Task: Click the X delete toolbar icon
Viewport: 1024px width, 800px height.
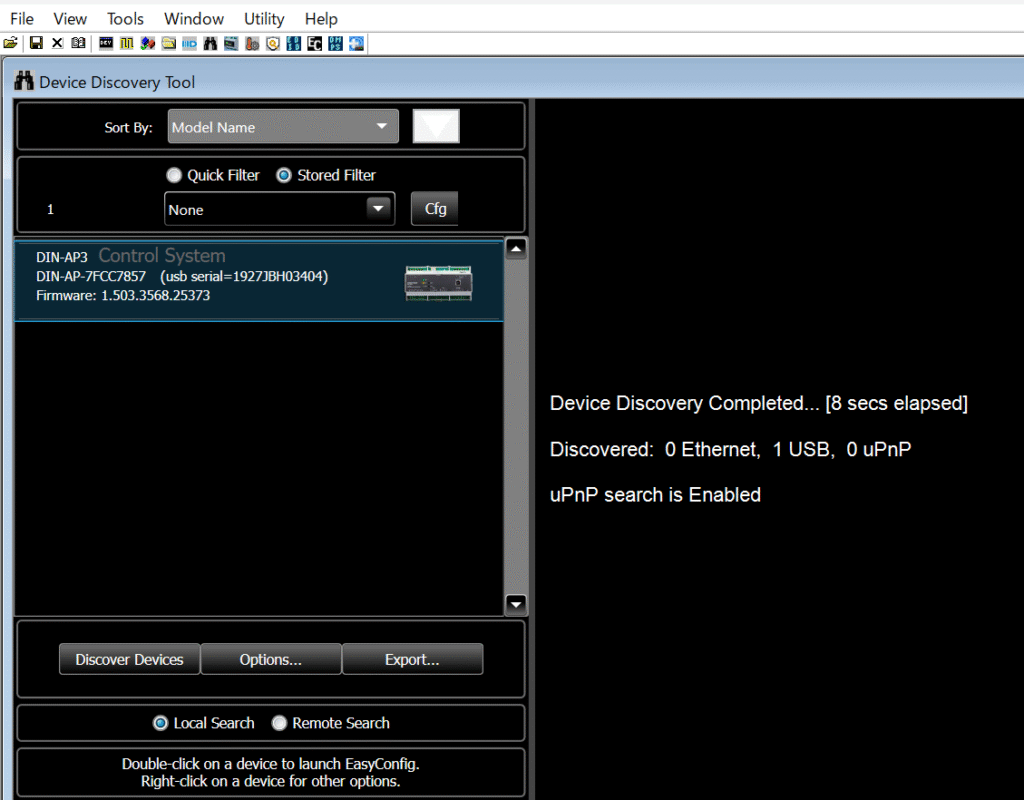Action: point(57,43)
